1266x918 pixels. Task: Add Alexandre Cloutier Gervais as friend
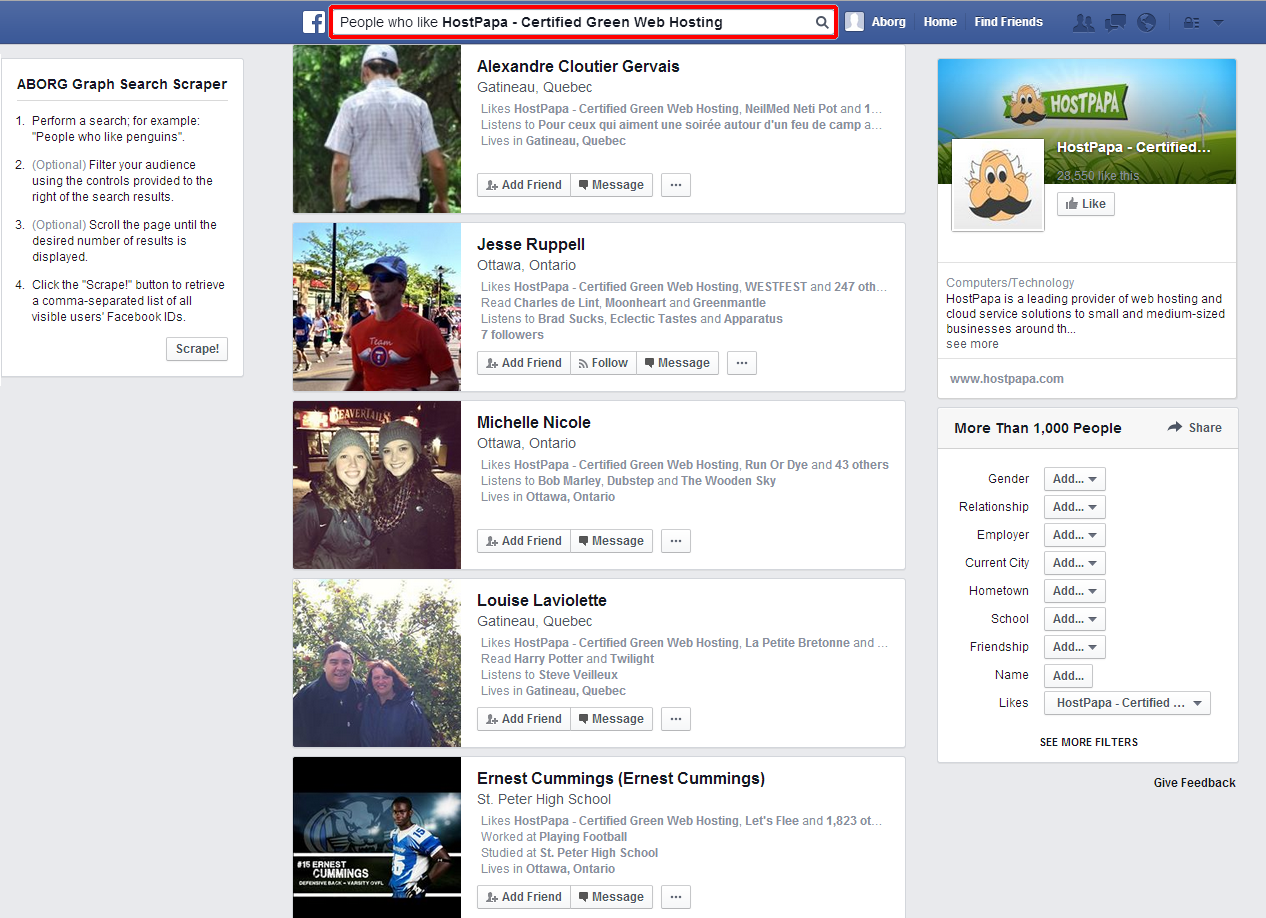tap(524, 185)
